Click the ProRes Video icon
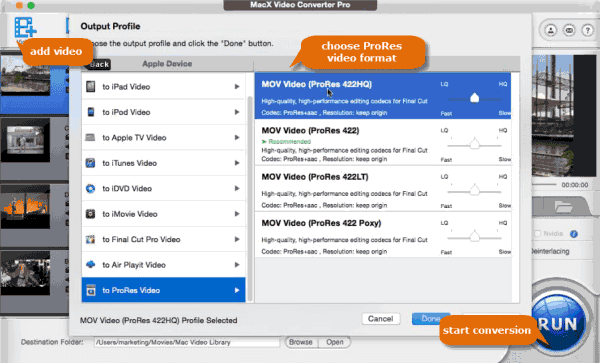600x363 pixels. (x=91, y=290)
